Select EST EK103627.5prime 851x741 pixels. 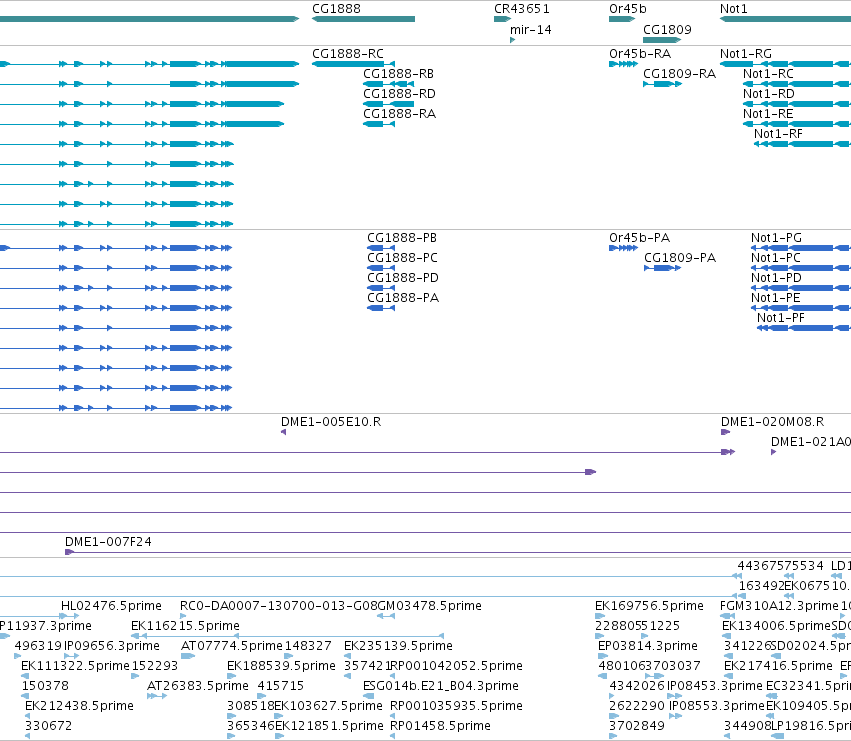(x=278, y=716)
